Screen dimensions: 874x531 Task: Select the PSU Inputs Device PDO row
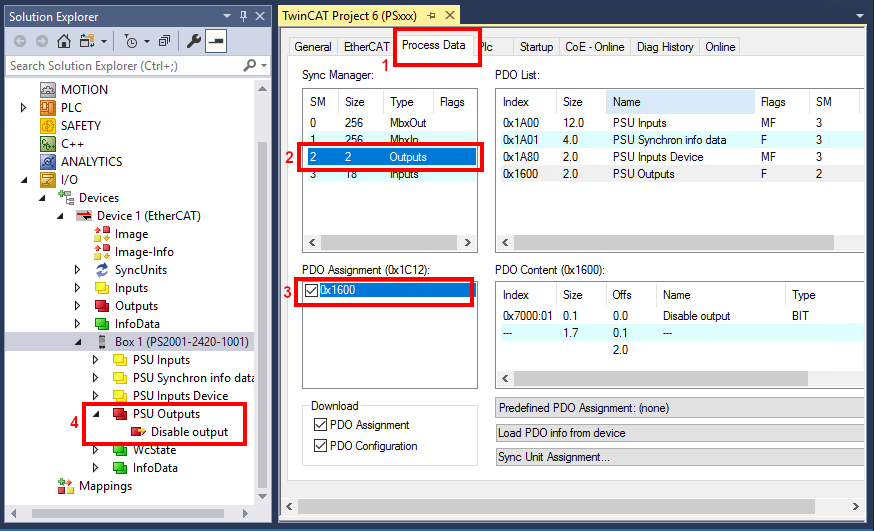click(680, 157)
